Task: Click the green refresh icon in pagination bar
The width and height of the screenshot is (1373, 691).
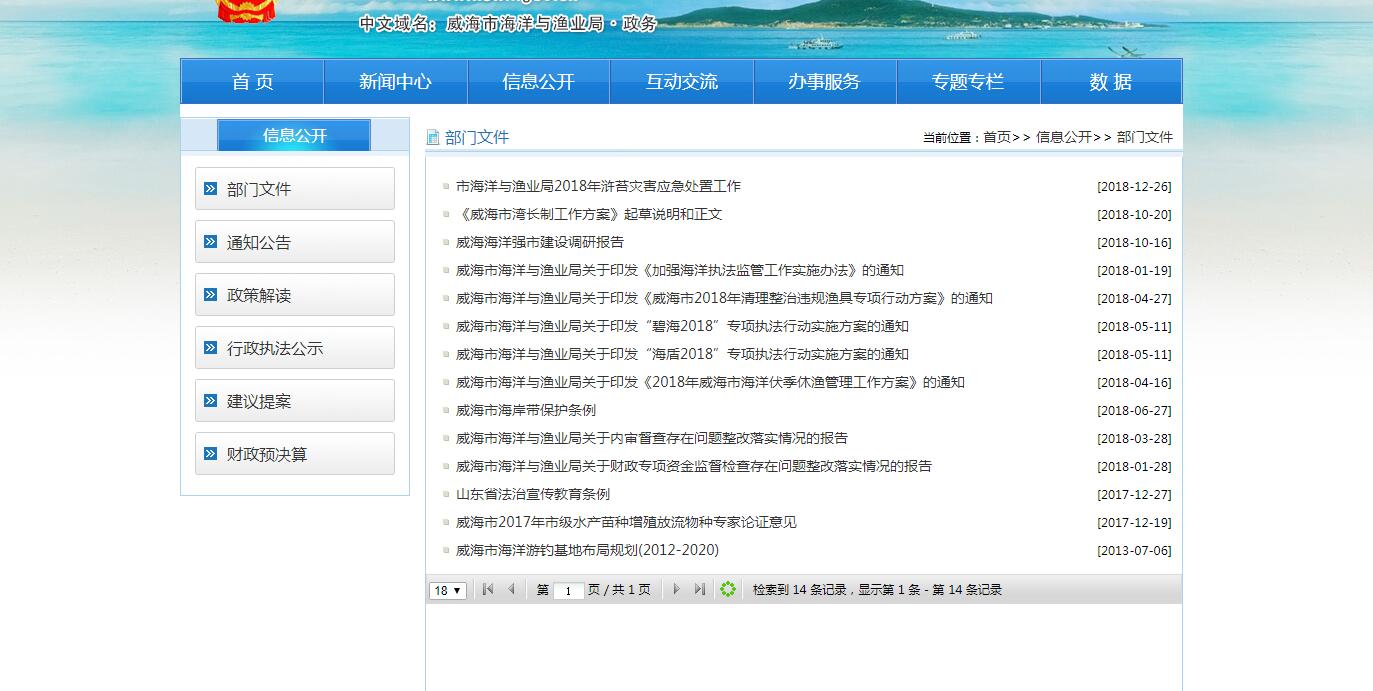Action: point(728,590)
